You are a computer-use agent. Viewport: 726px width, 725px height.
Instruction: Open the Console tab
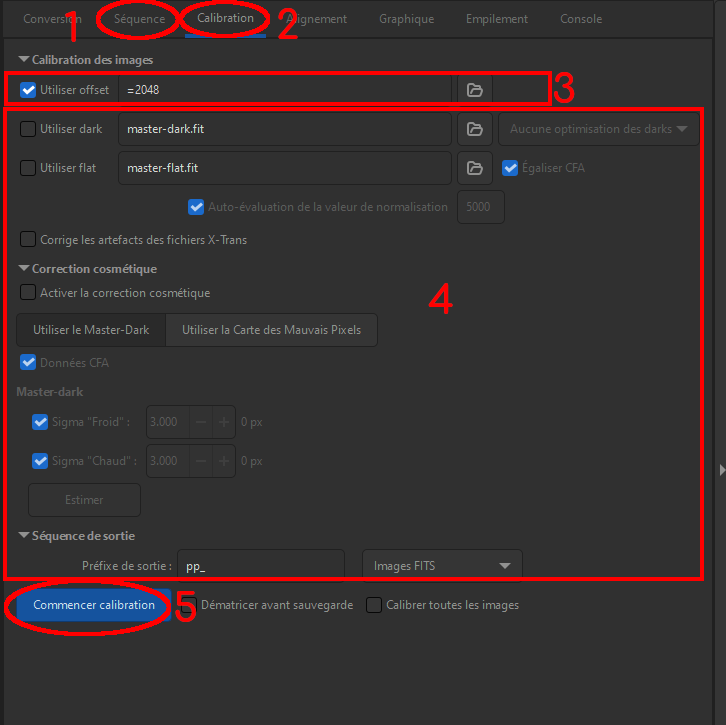click(x=581, y=19)
